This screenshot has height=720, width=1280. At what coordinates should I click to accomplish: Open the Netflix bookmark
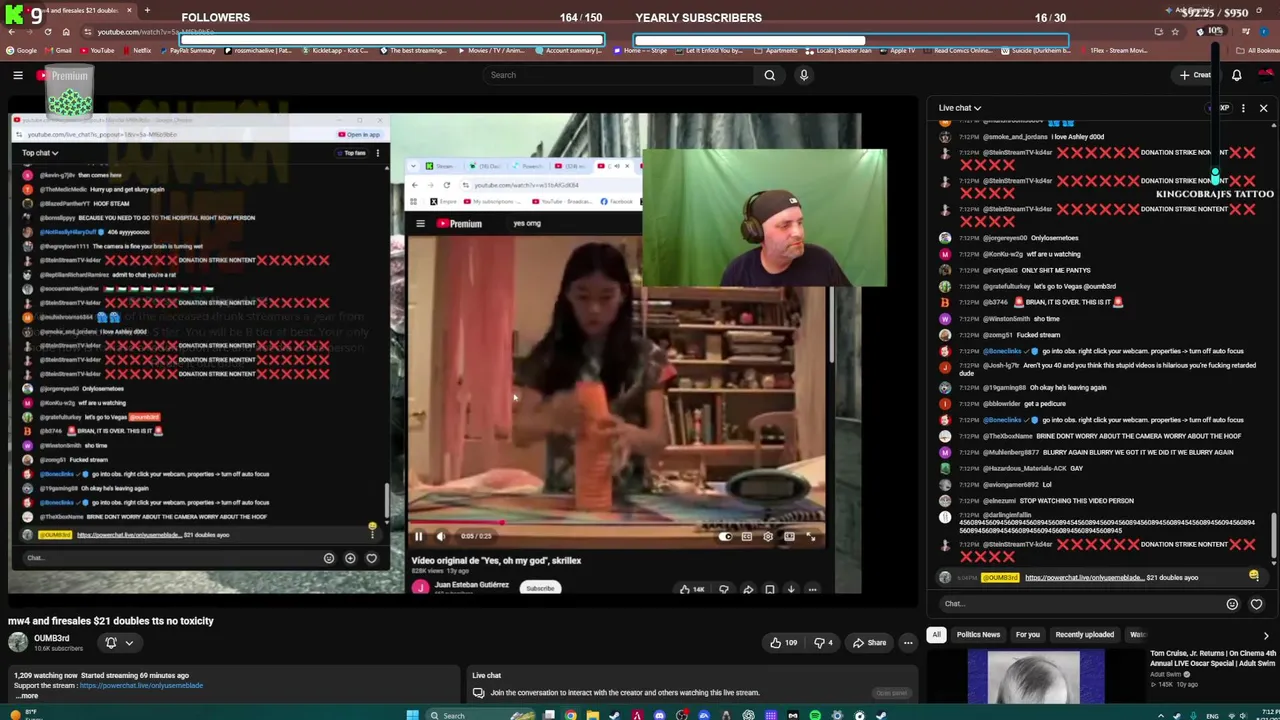coord(137,50)
